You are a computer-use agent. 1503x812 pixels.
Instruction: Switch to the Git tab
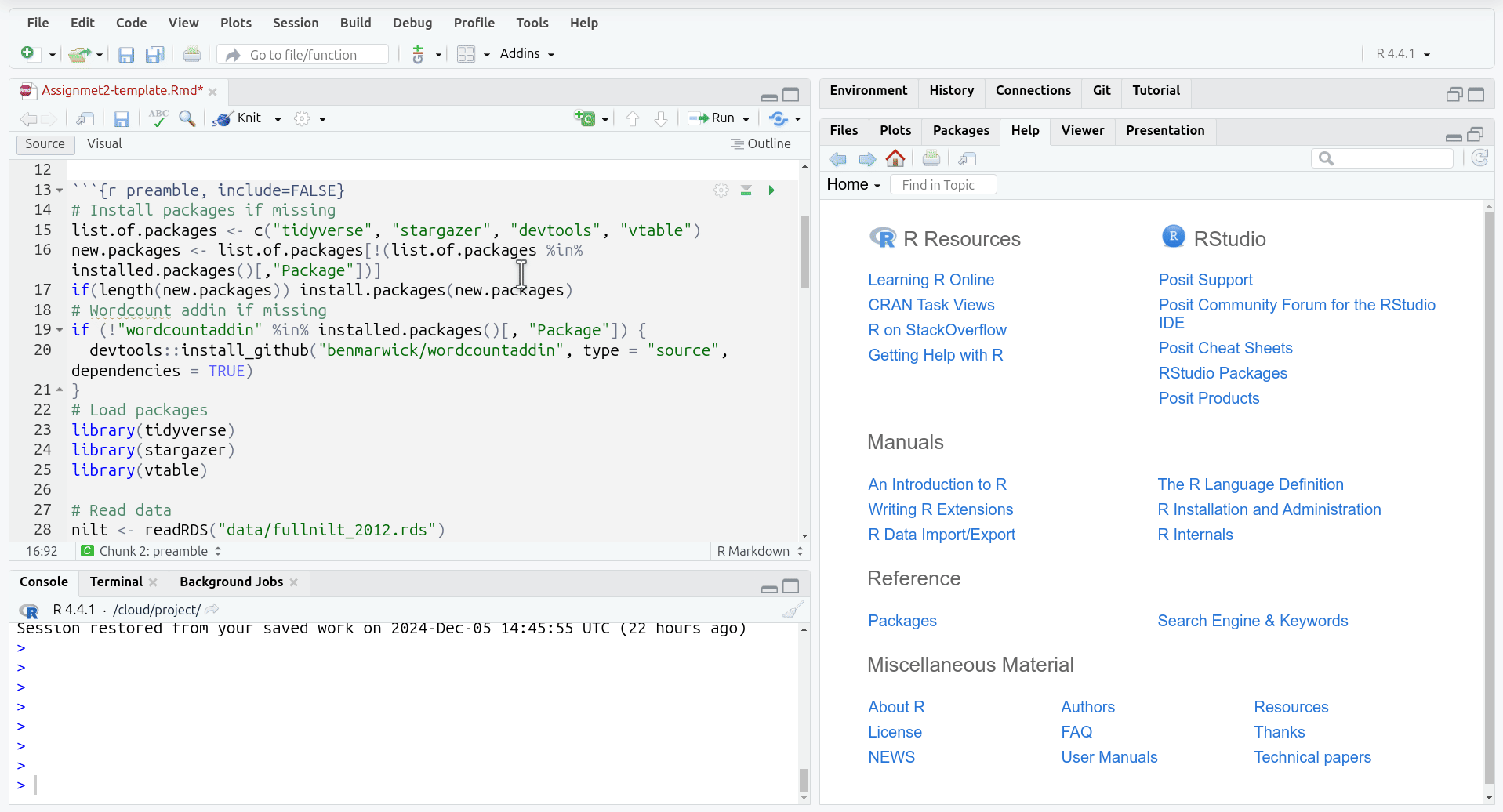pyautogui.click(x=1102, y=91)
